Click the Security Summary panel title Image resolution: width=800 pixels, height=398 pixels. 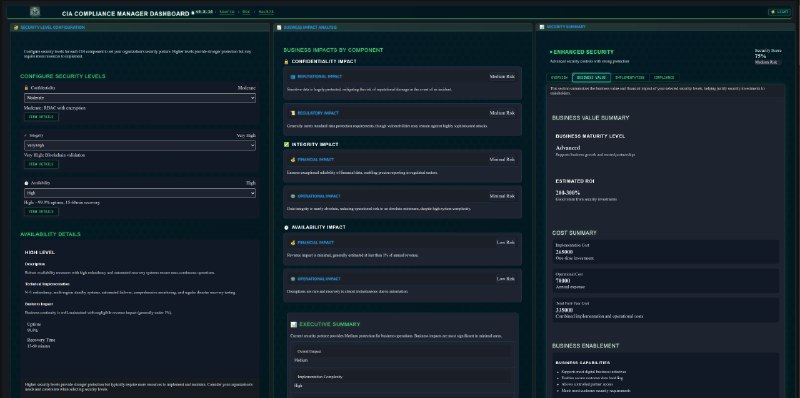click(566, 27)
